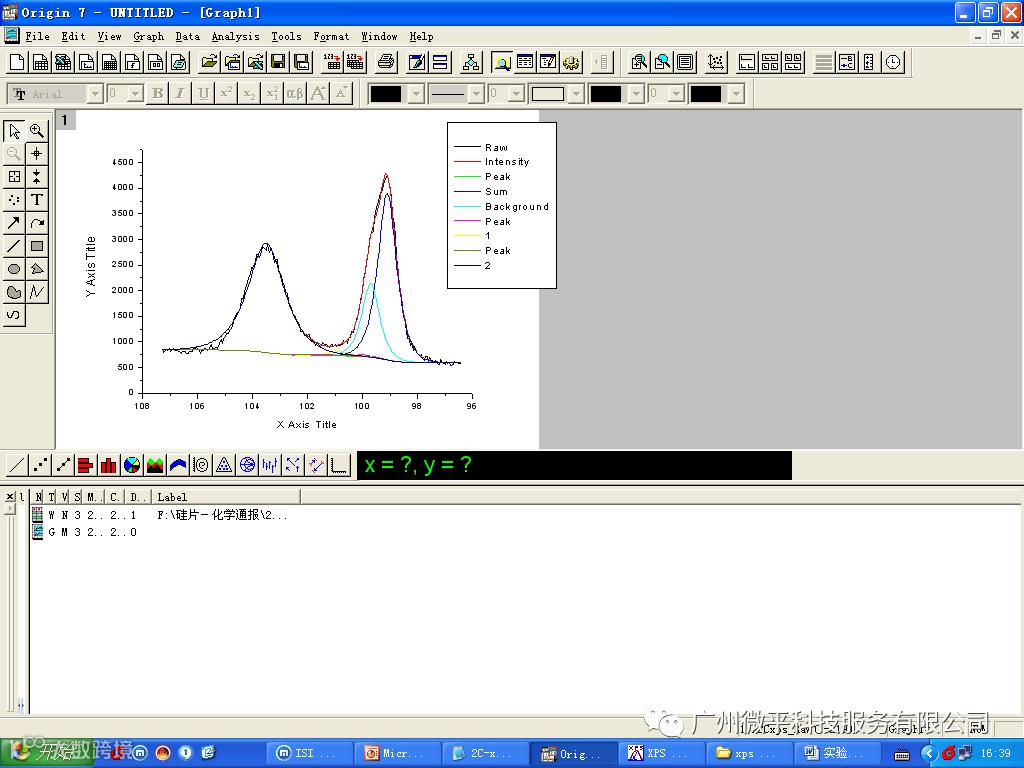Select the G M graph window row
The image size is (1024, 768).
pos(85,532)
